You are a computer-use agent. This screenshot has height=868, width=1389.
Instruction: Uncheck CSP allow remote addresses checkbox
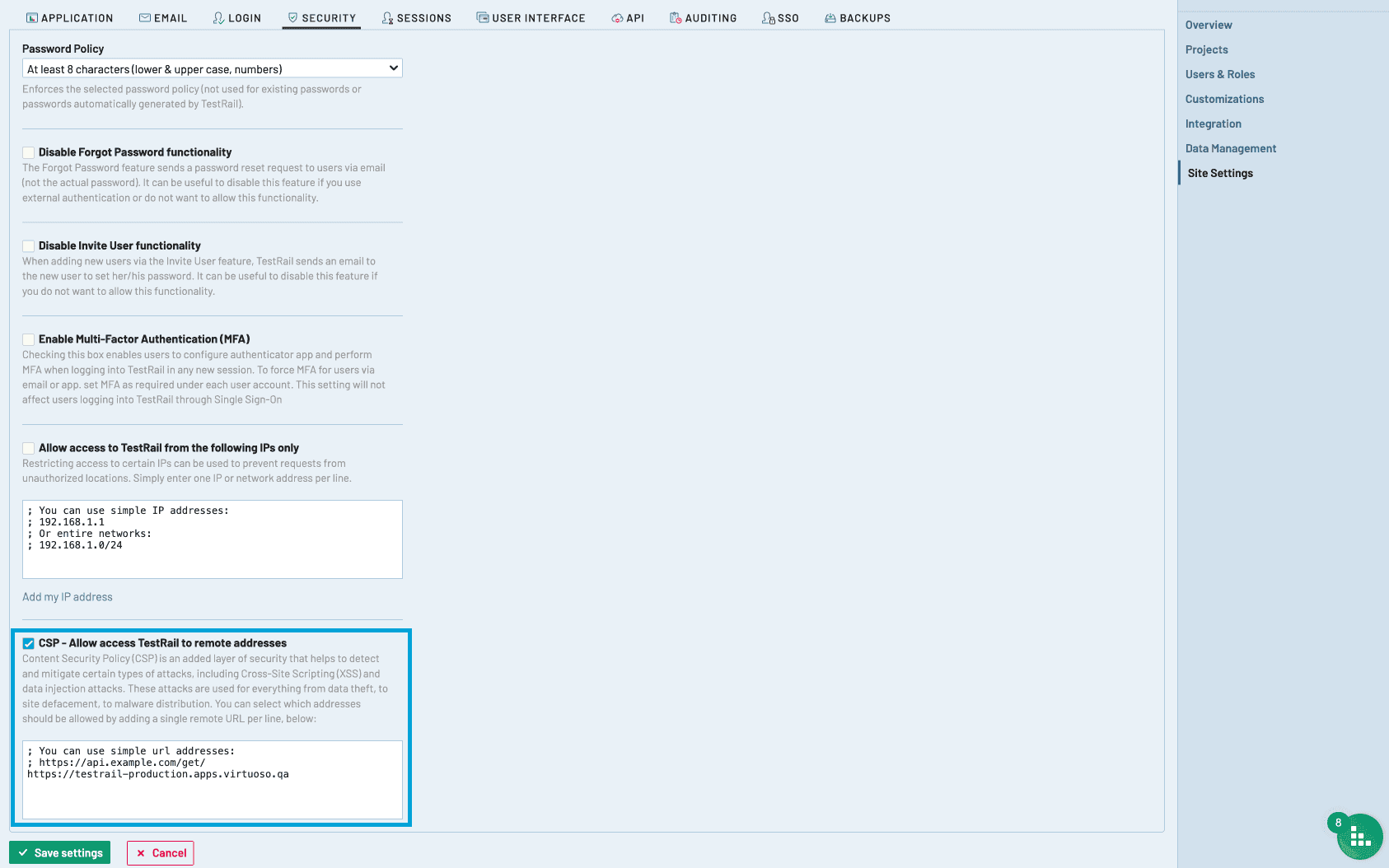click(x=29, y=643)
